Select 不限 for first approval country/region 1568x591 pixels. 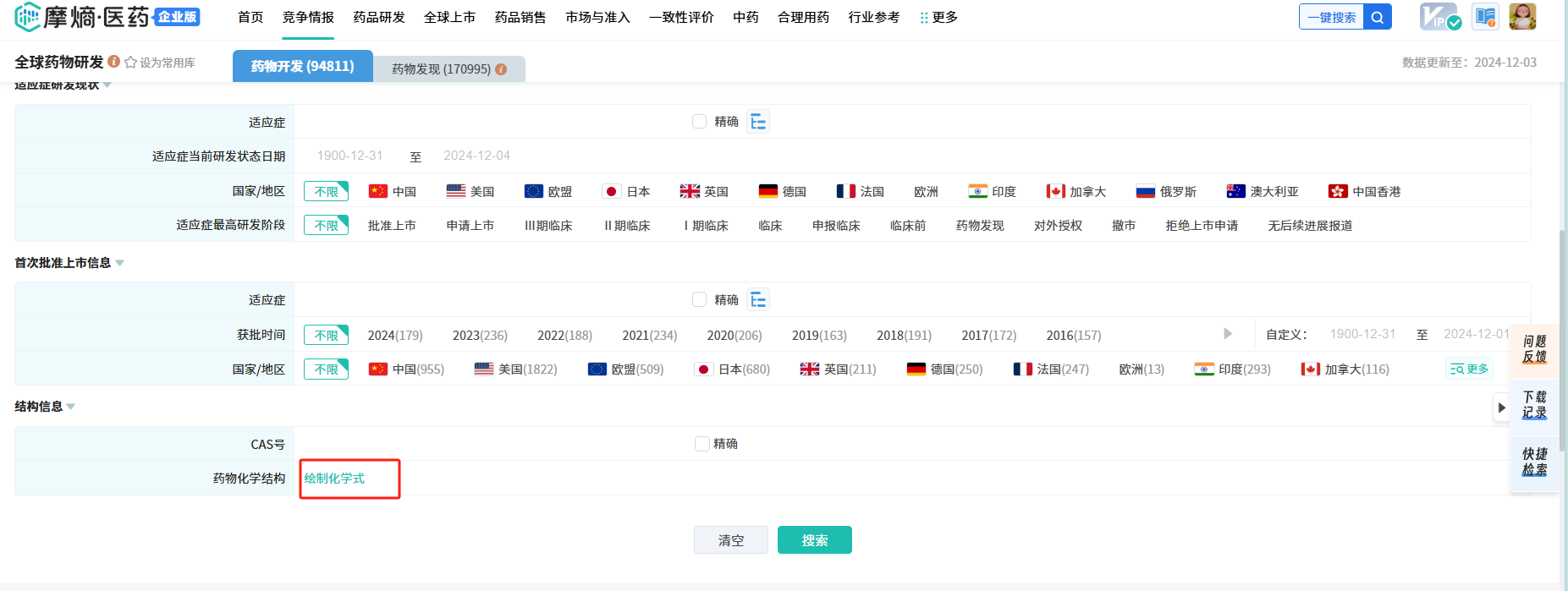tap(326, 369)
